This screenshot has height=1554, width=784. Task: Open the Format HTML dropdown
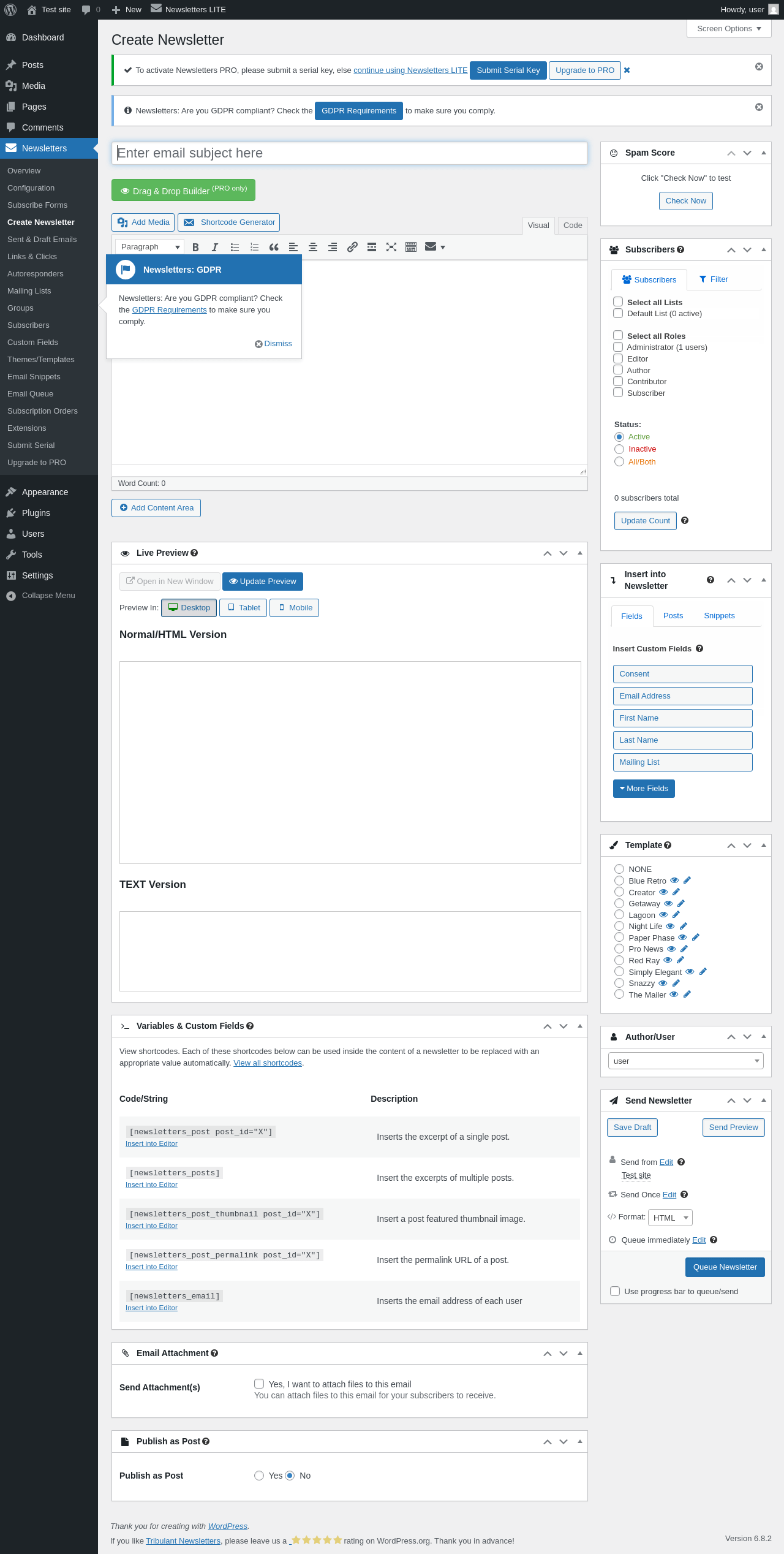point(671,1218)
